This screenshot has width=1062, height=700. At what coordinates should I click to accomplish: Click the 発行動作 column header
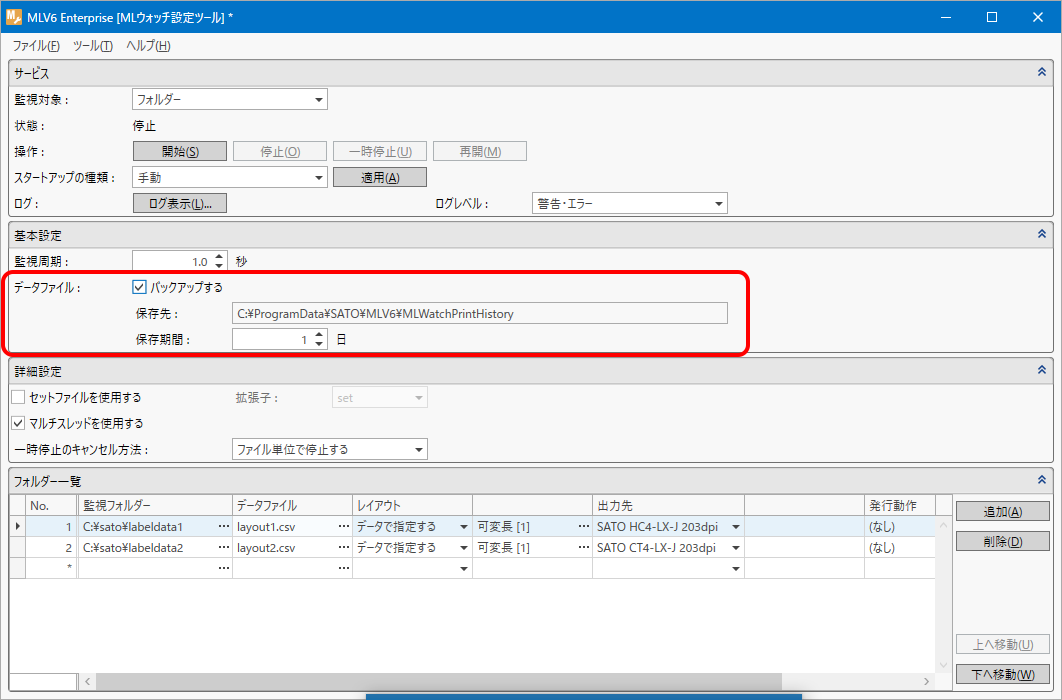tap(899, 505)
